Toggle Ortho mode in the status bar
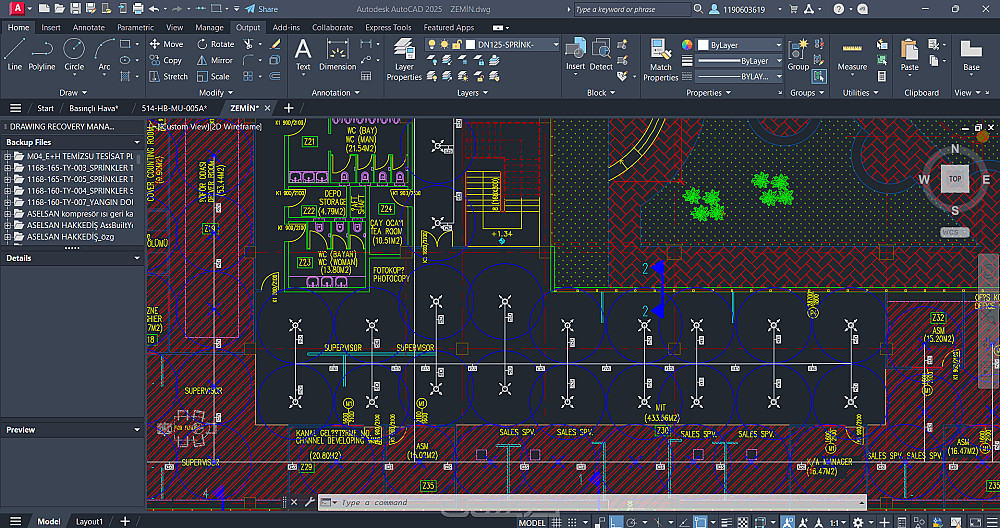Screen dimensions: 1000x528 point(617,522)
